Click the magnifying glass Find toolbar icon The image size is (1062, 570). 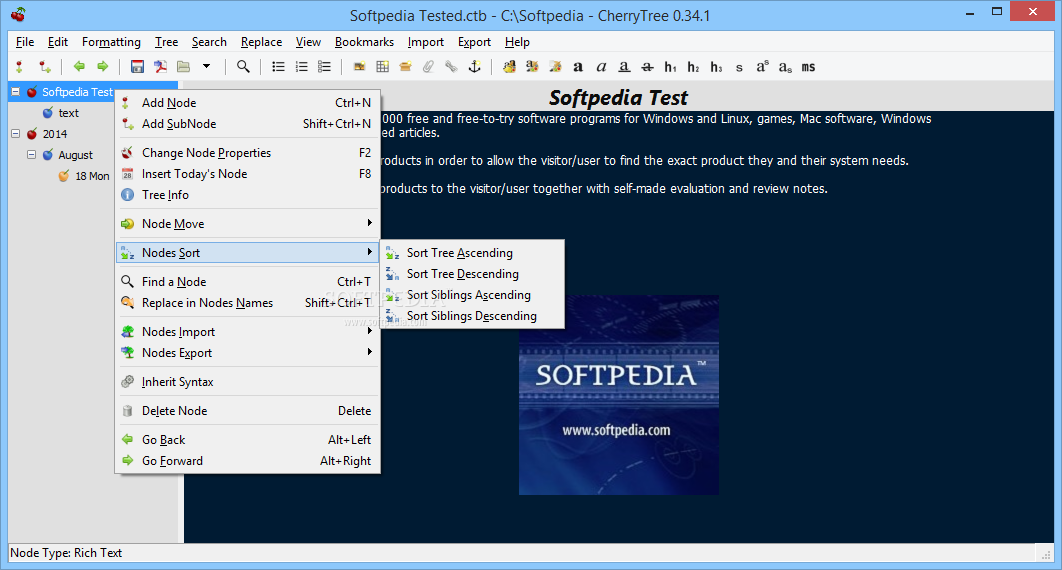(243, 66)
